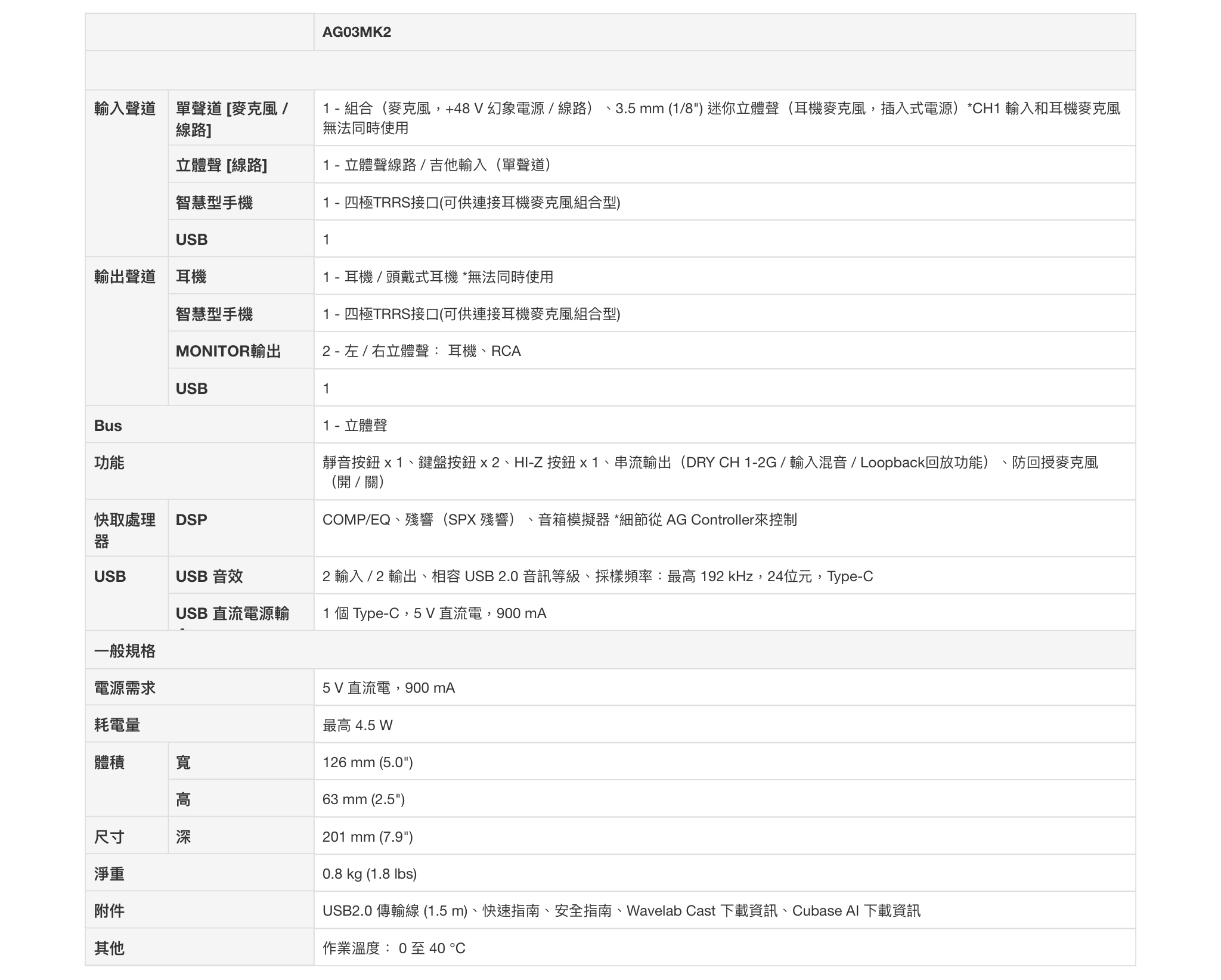Click the 一般規格 section header
This screenshot has width=1221, height=980.
(x=125, y=651)
